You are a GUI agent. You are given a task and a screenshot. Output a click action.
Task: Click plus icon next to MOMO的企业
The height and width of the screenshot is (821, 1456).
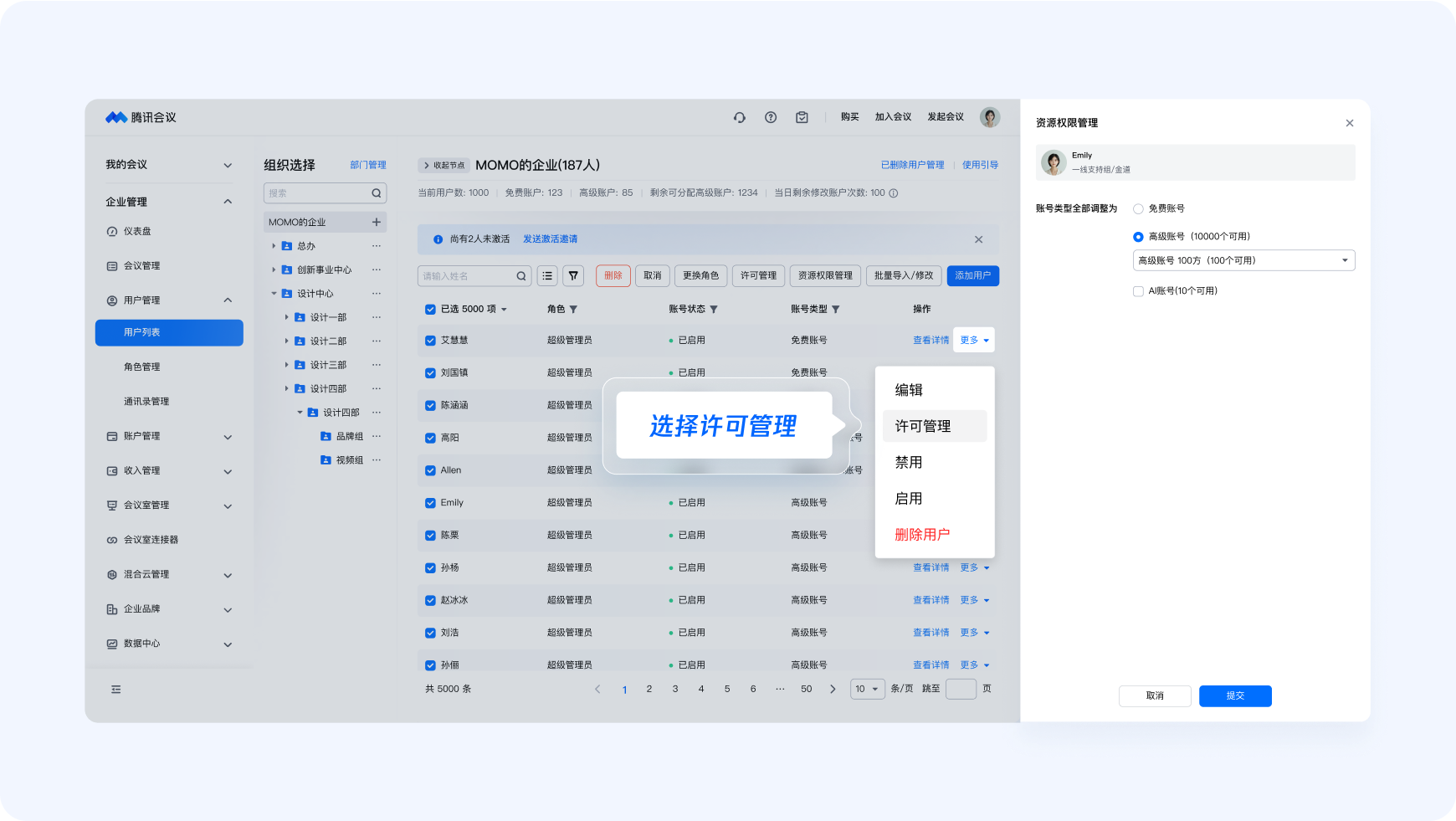click(377, 223)
